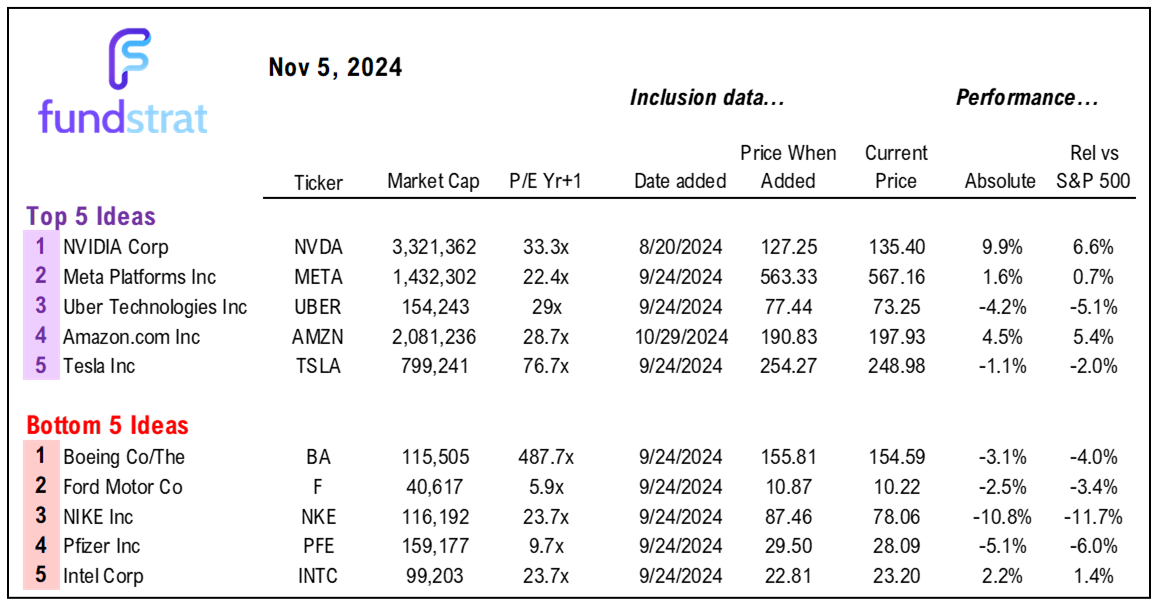Screen dimensions: 1162x611
Task: Click the META ticker cell
Action: 318,277
